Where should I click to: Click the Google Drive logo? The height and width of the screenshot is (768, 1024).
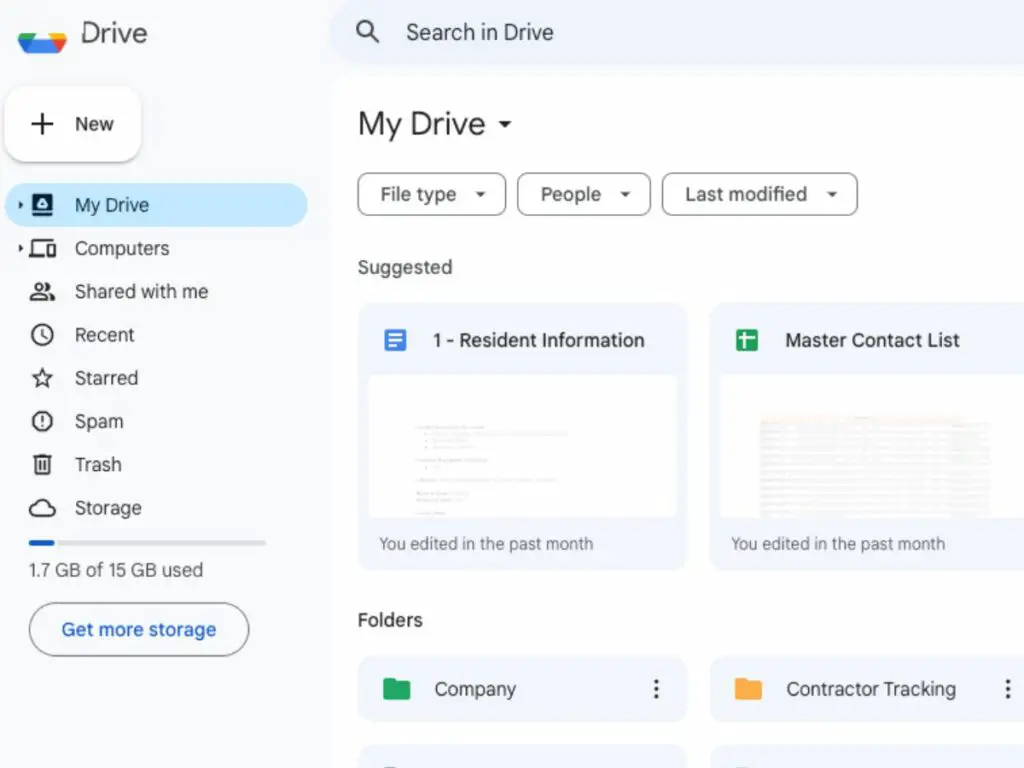pos(42,42)
